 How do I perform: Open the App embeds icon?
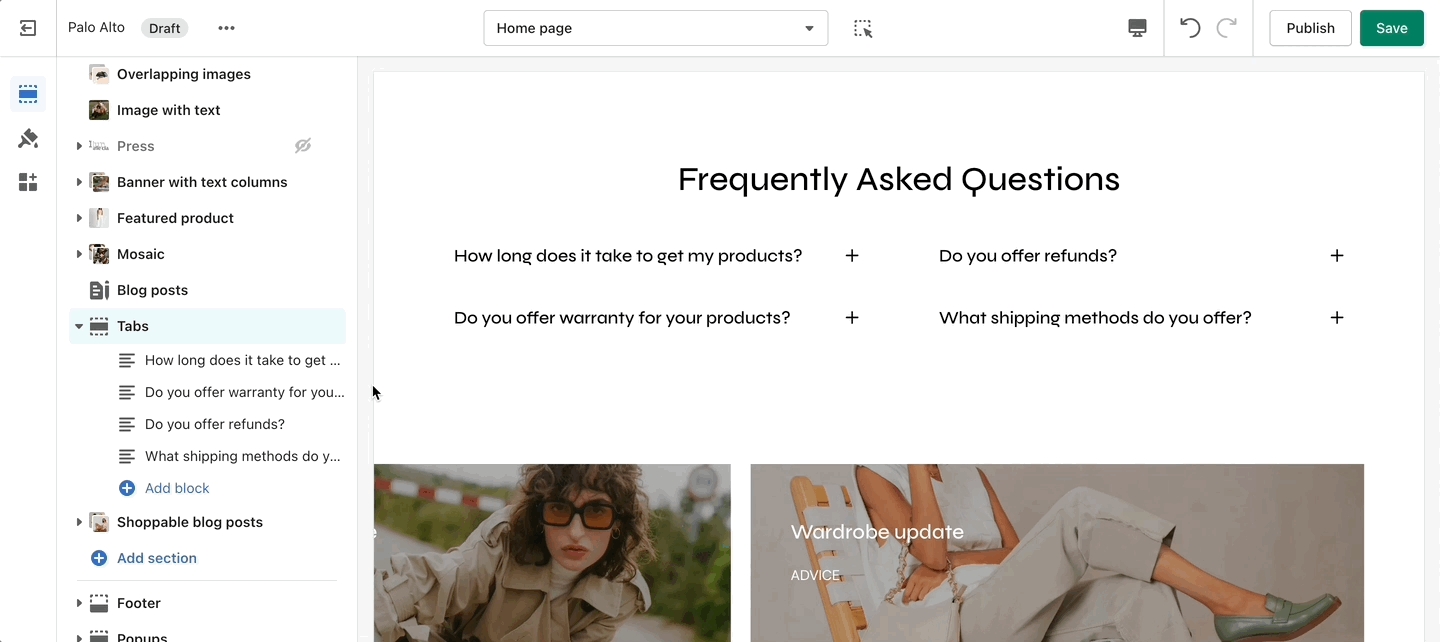click(x=28, y=182)
